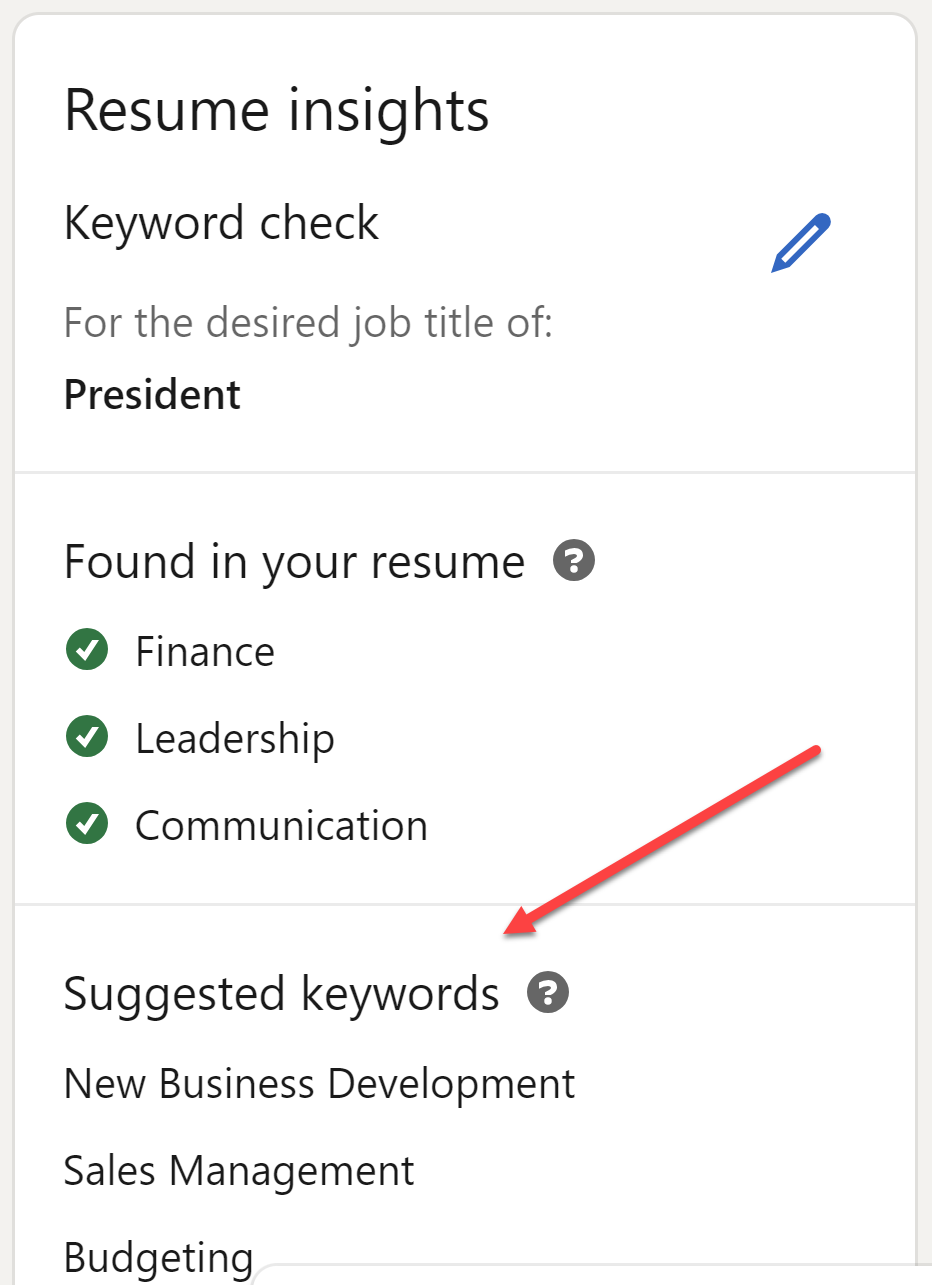Click the overlapping panel at bottom edge

point(590,1273)
